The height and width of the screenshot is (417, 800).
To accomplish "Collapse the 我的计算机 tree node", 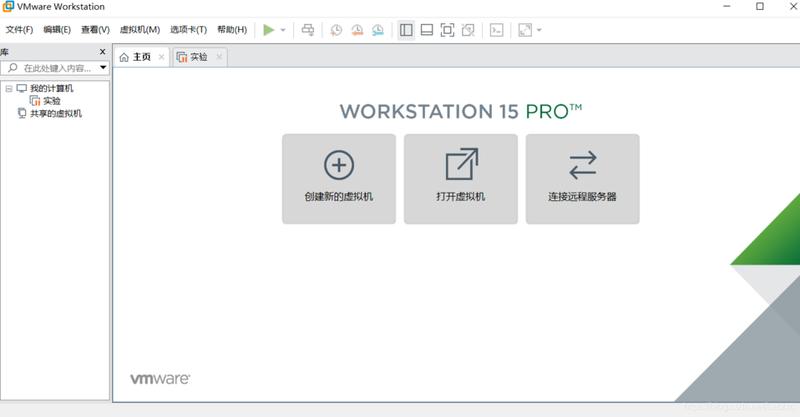I will (9, 88).
